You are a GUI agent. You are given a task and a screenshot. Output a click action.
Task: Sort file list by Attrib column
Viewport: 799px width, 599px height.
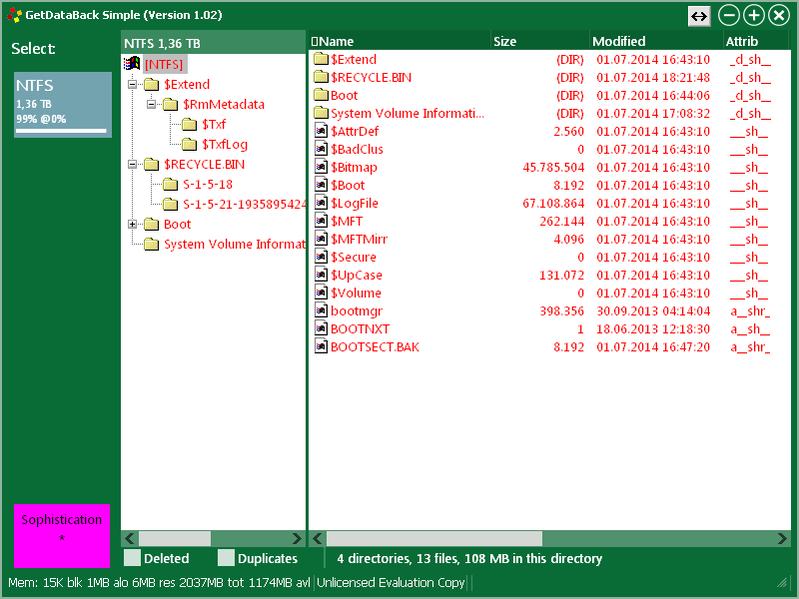[x=756, y=41]
